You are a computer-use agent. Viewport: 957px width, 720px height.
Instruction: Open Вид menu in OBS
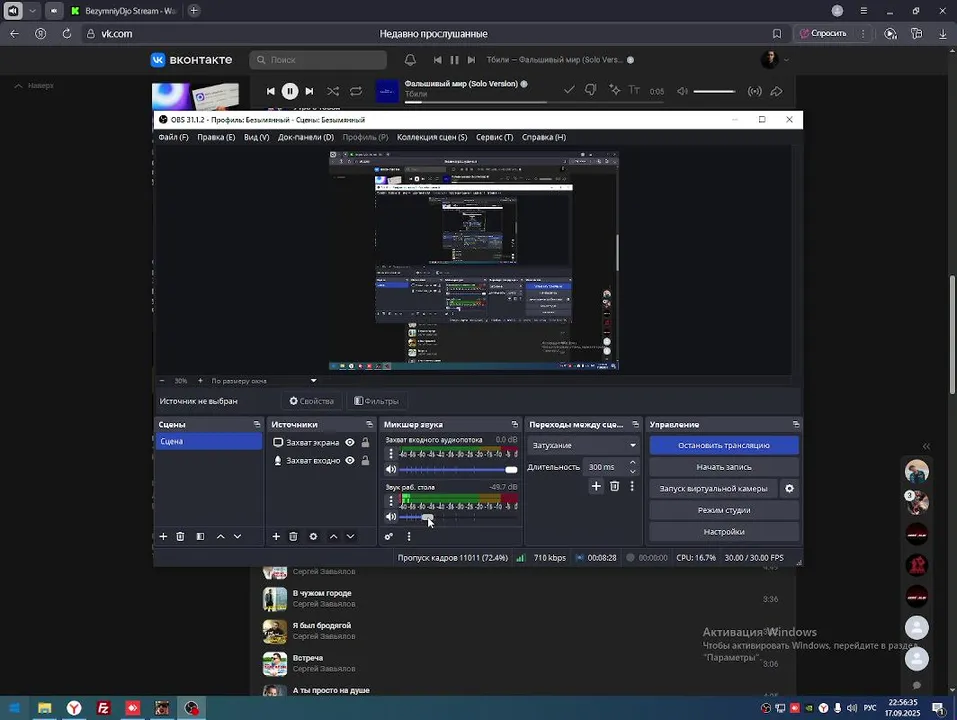(256, 137)
